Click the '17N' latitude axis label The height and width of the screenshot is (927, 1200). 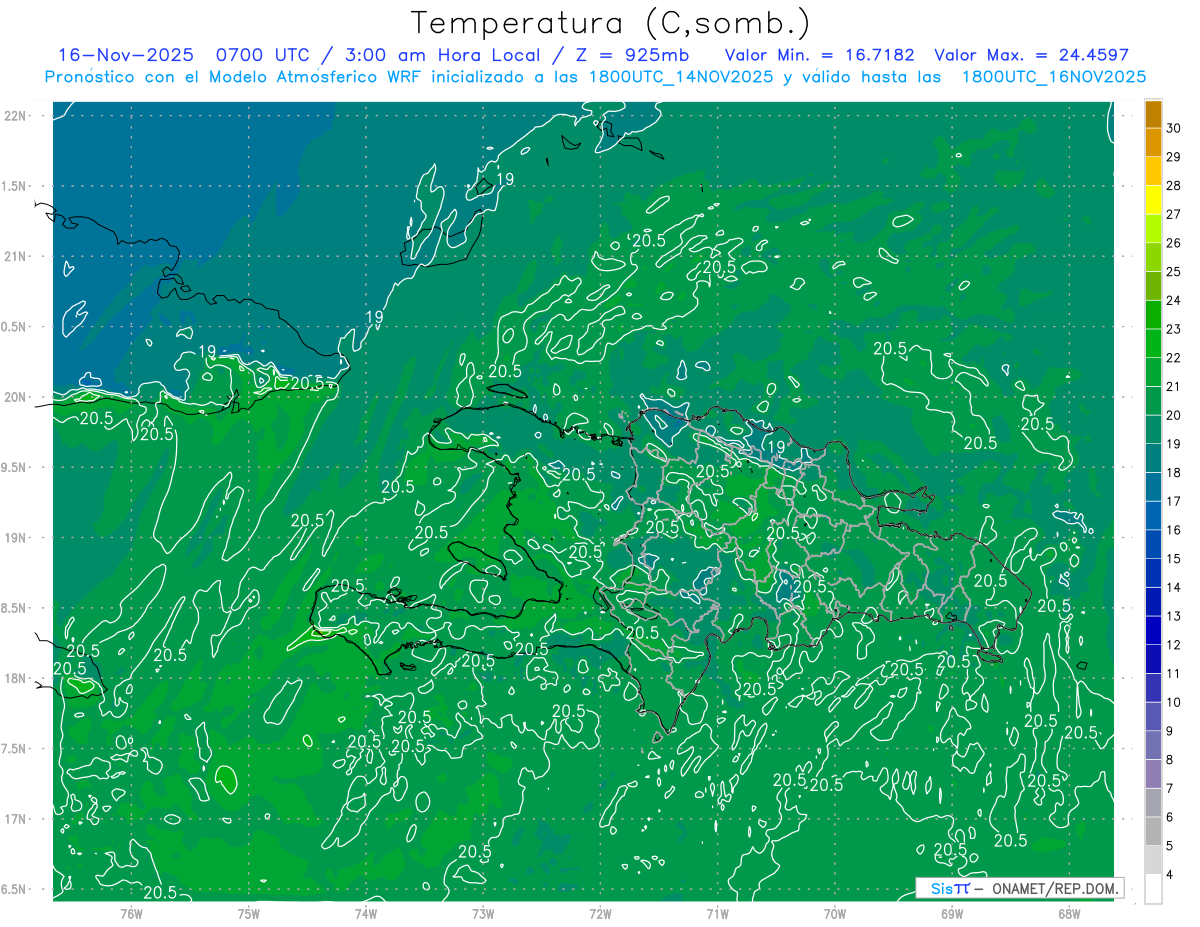pyautogui.click(x=15, y=819)
